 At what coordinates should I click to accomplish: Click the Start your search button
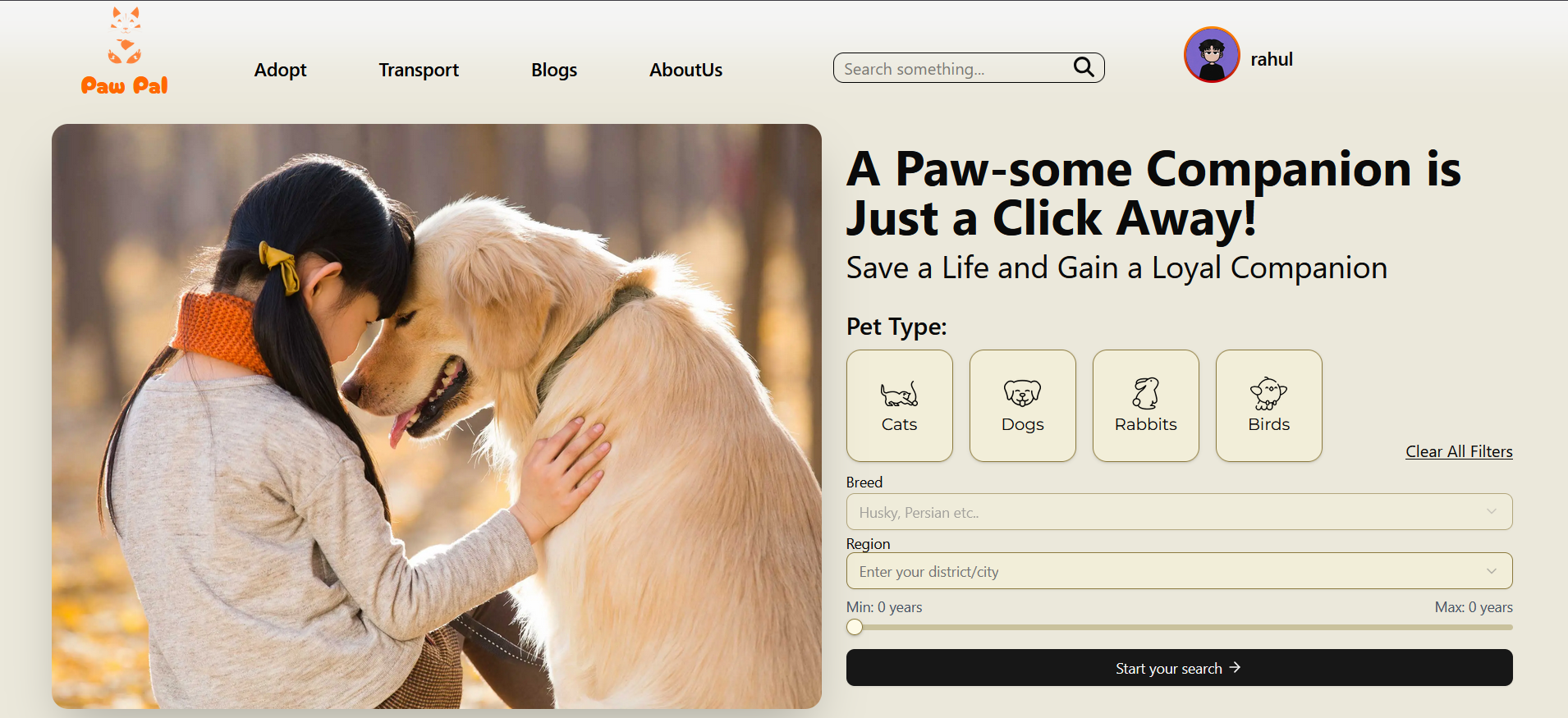click(x=1179, y=668)
